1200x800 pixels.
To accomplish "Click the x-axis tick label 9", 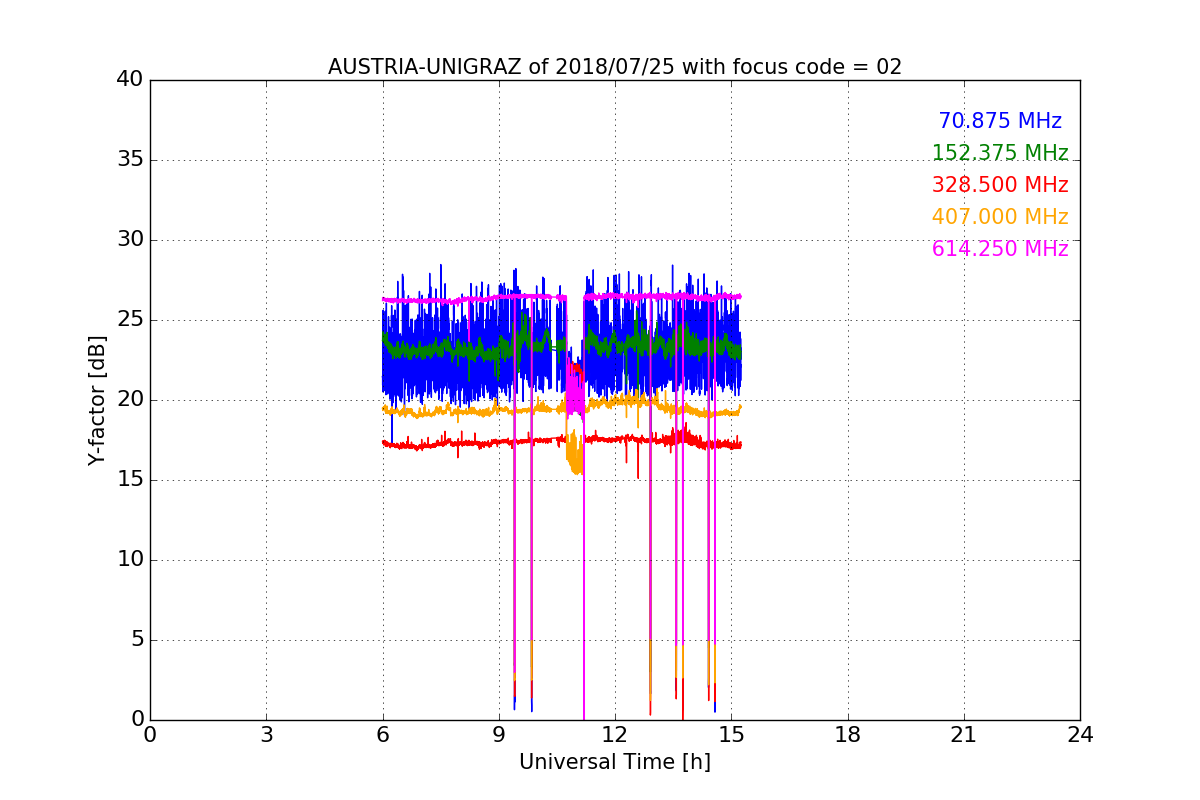I will point(499,735).
